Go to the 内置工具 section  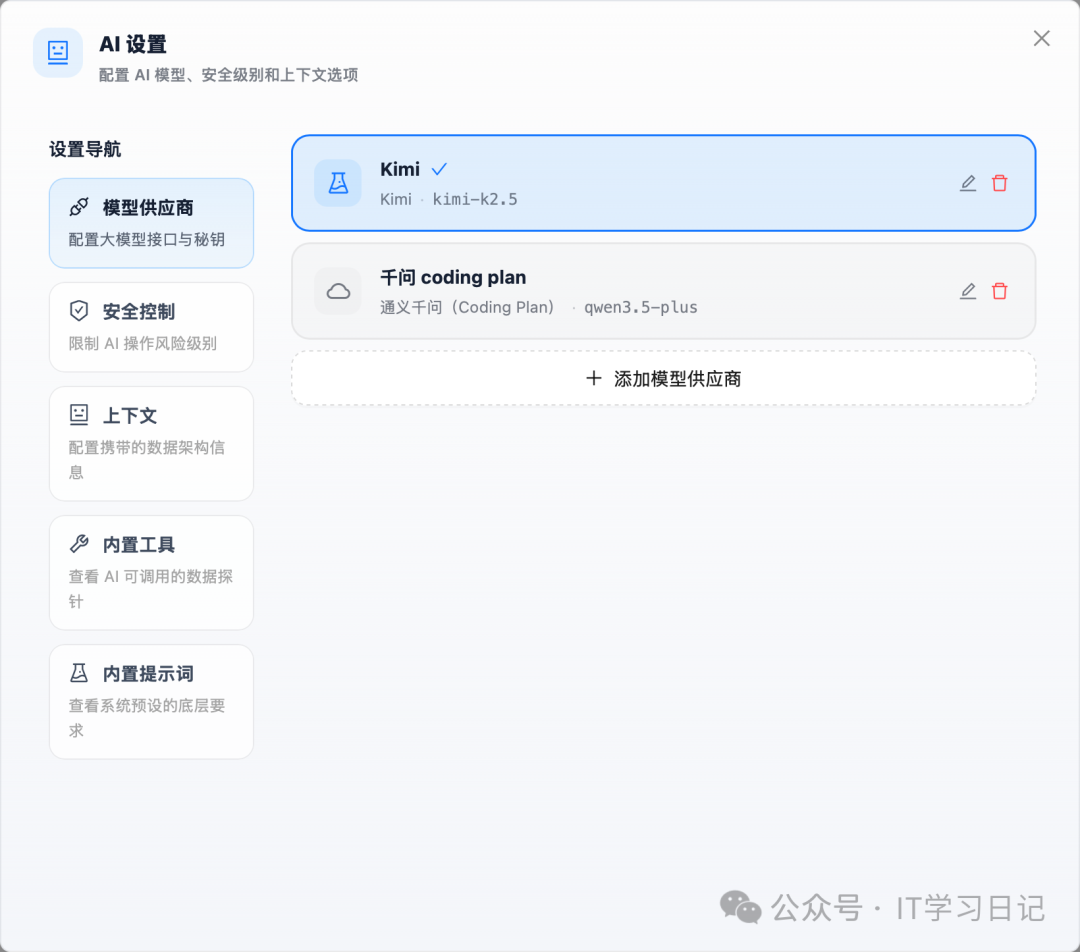coord(152,572)
